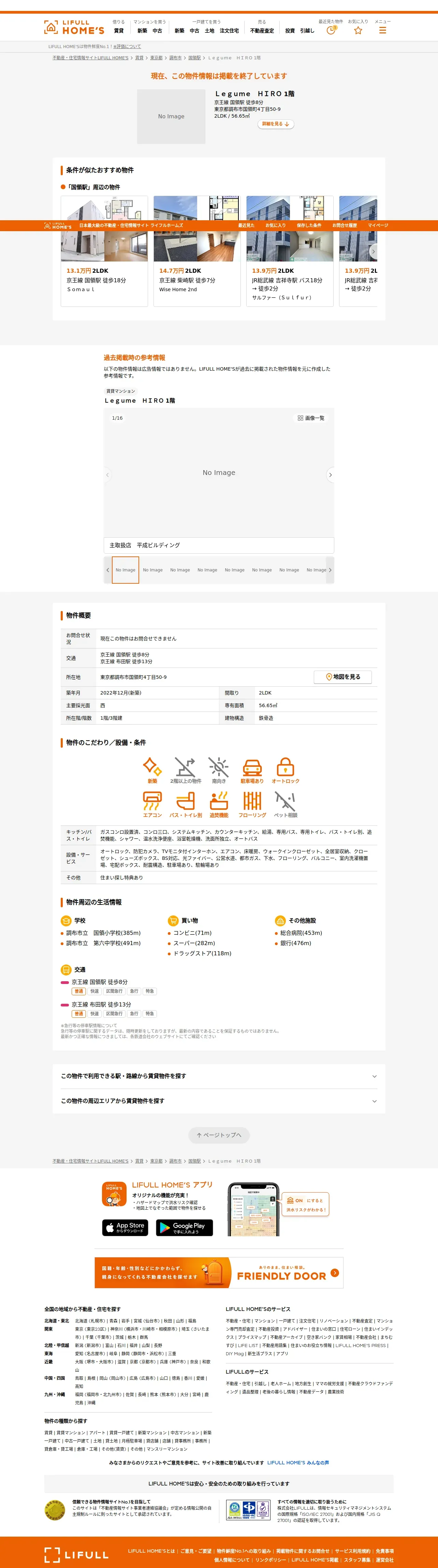Click the 地図を見る button

[x=343, y=677]
